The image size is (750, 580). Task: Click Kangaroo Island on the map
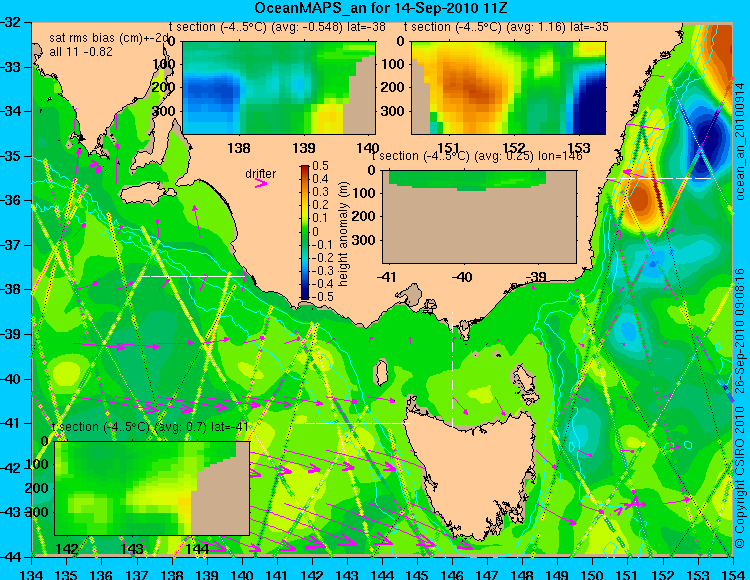pos(147,195)
